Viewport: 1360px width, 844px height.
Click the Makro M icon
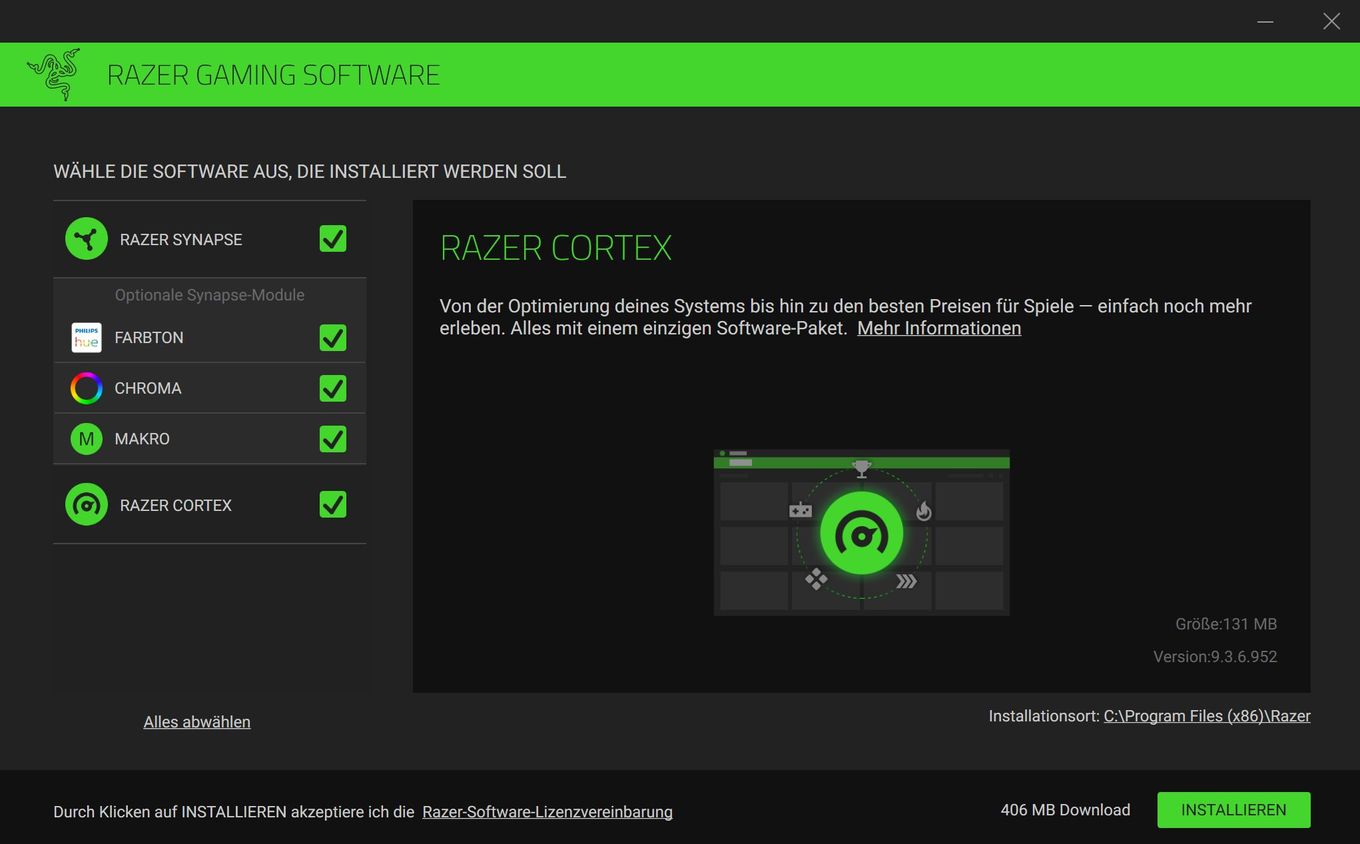tap(87, 439)
